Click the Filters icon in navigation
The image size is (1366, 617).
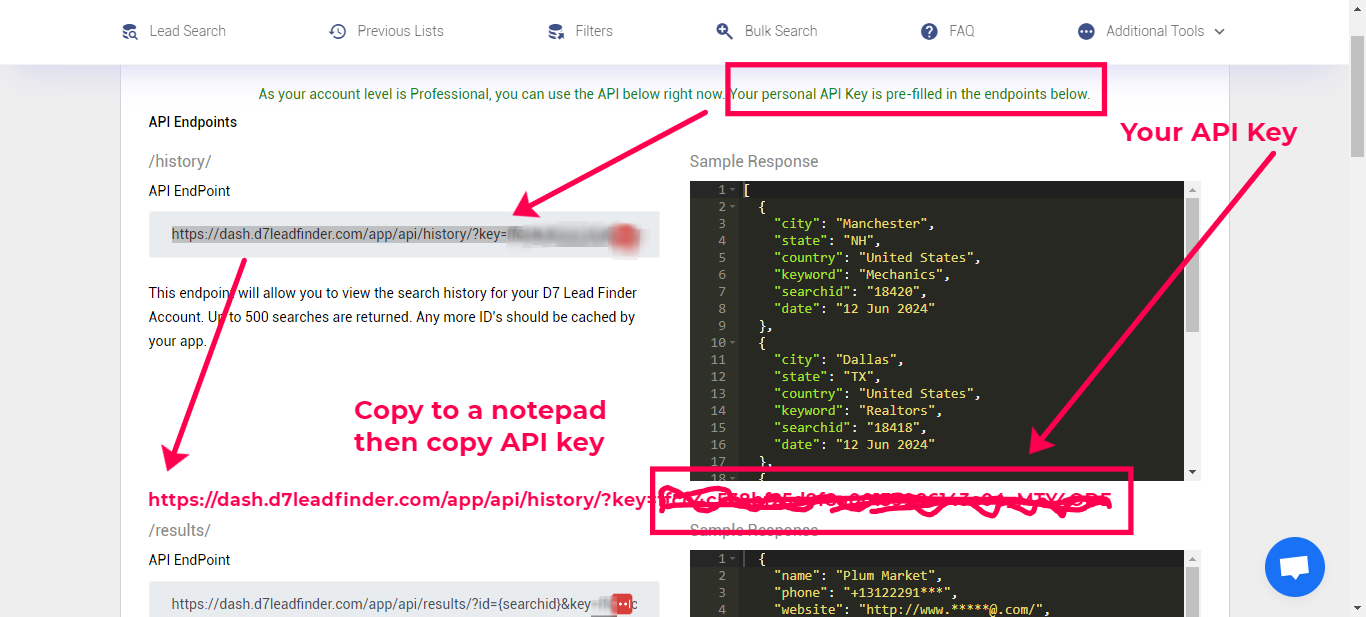(556, 31)
